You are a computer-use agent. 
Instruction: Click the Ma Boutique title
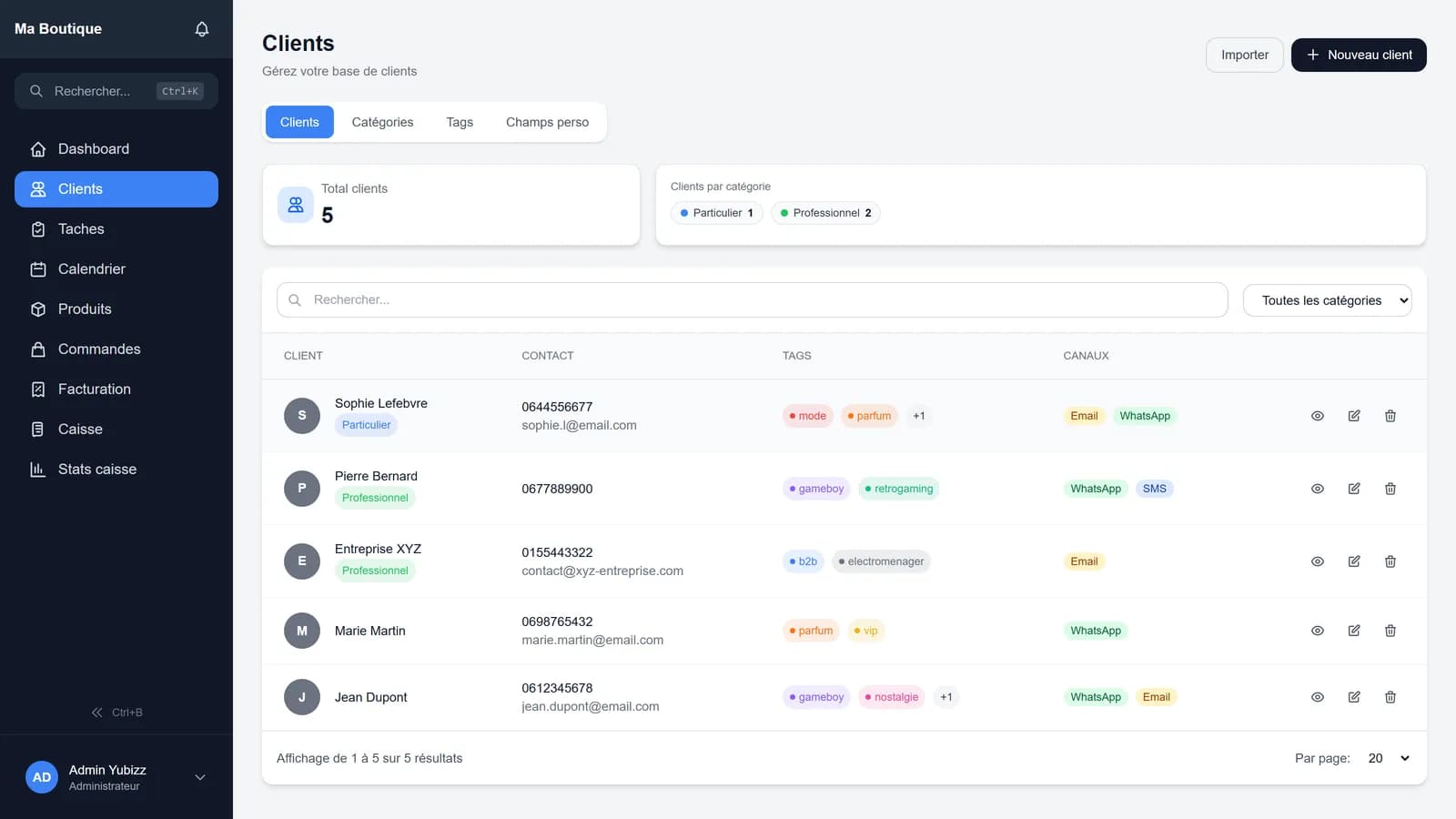click(x=58, y=29)
